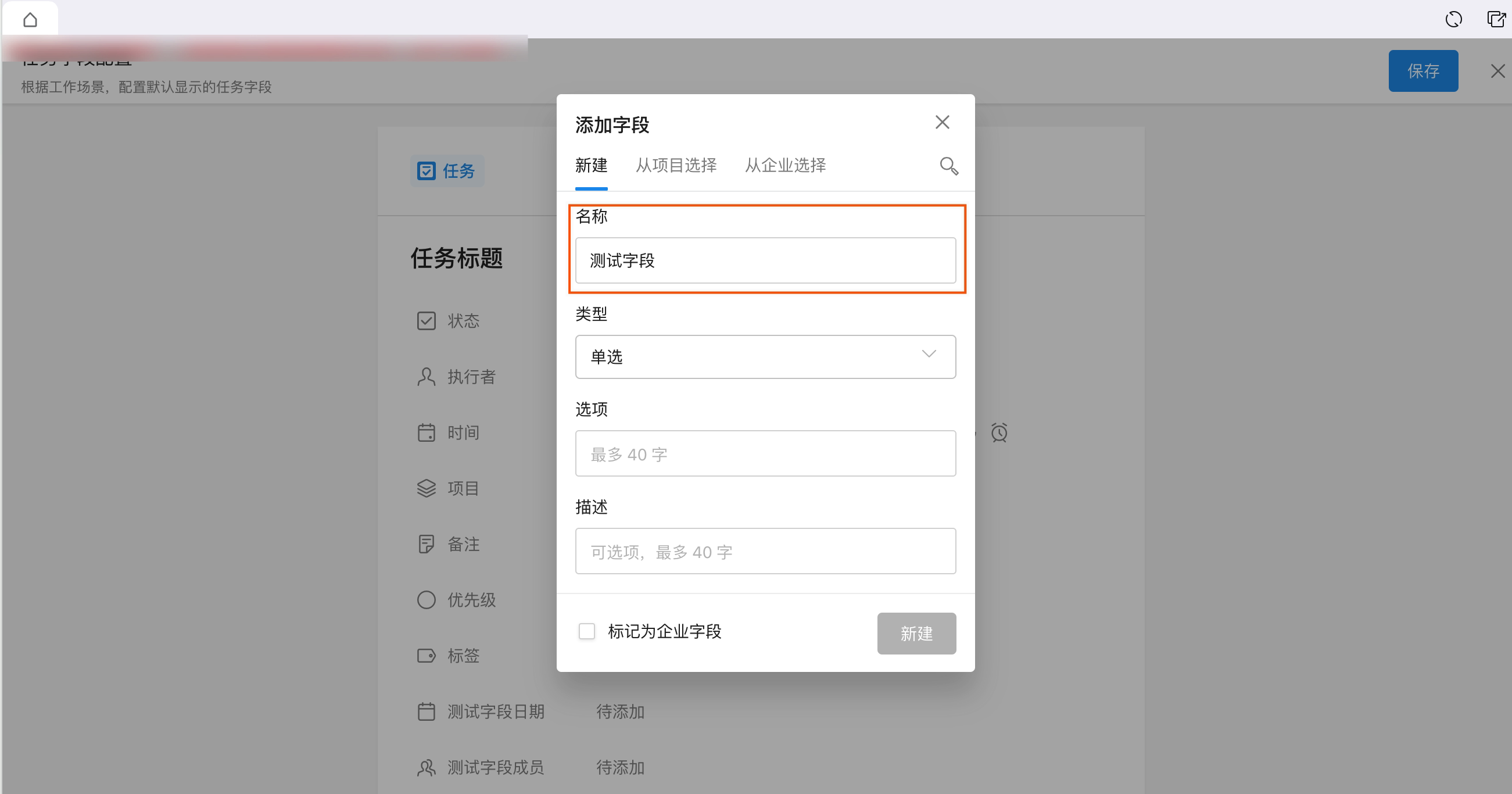Viewport: 1512px width, 794px height.
Task: Close the 添加字段 dialog
Action: click(x=942, y=122)
